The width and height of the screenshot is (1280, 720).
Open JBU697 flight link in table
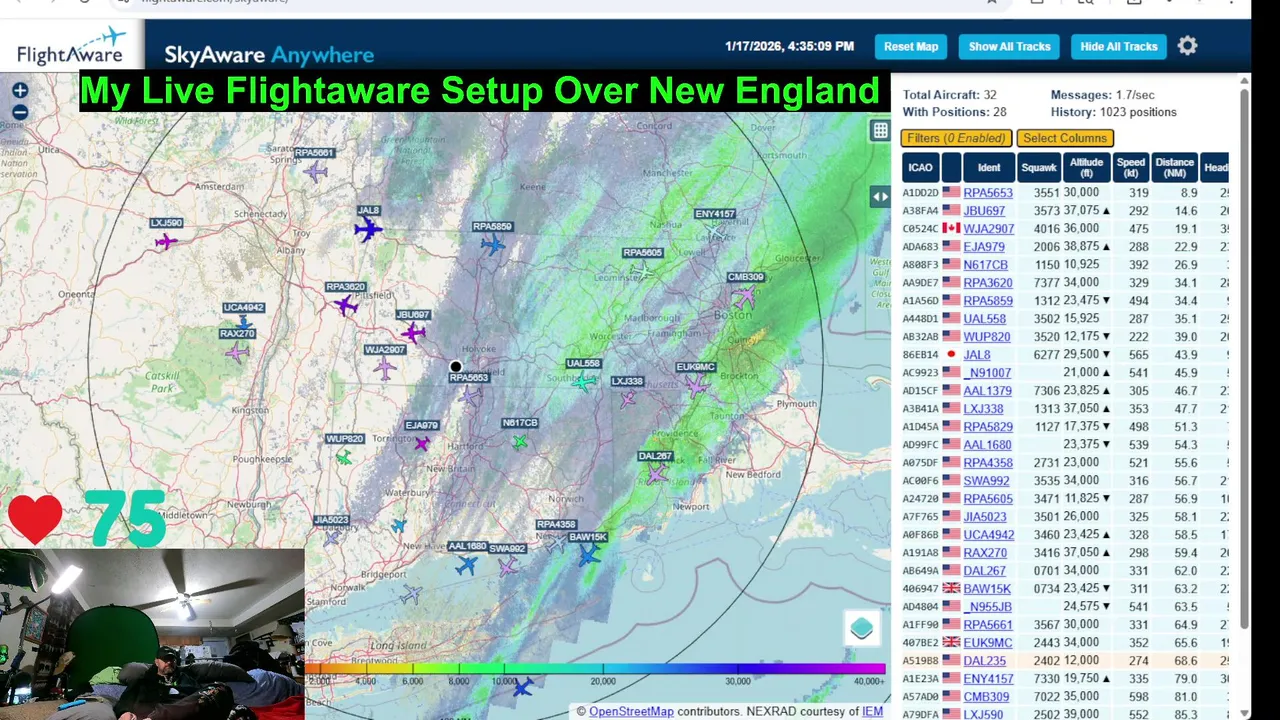[984, 211]
